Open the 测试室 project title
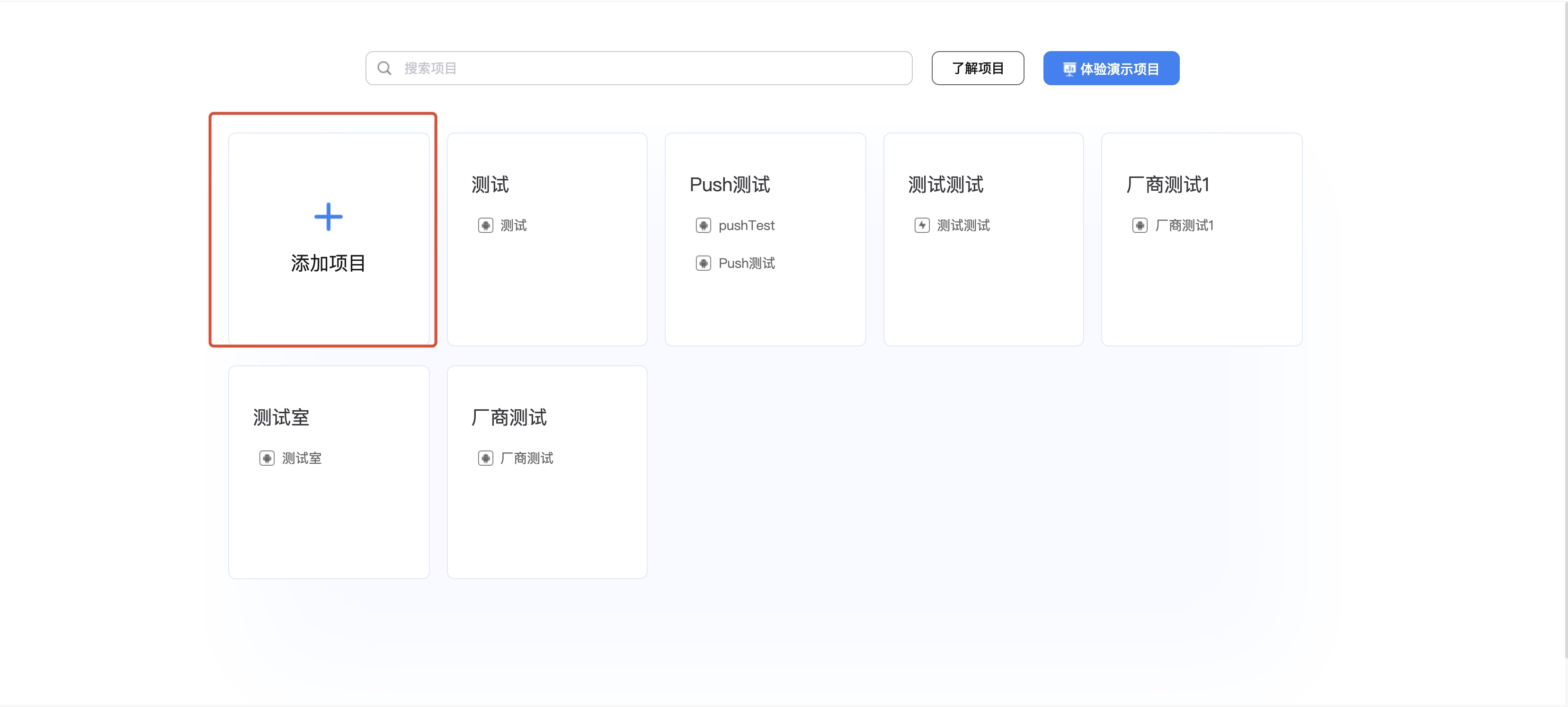 click(281, 418)
